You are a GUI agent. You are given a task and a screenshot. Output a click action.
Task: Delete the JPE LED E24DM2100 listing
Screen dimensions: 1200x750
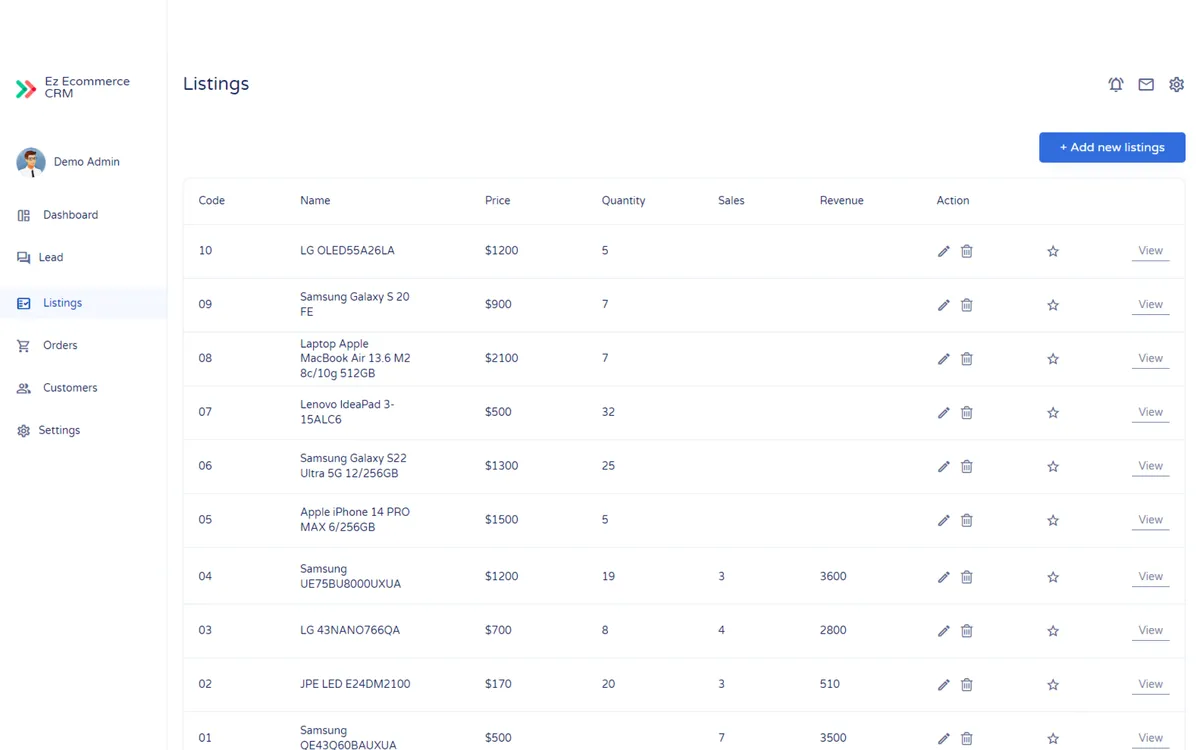pyautogui.click(x=967, y=685)
